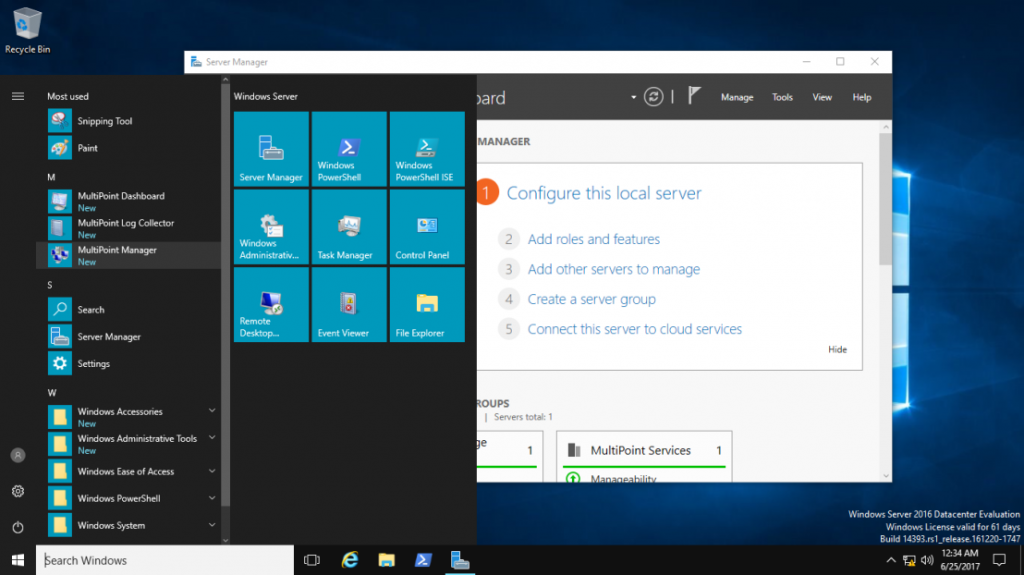Click Configure this local server
This screenshot has height=575, width=1024.
tap(604, 193)
